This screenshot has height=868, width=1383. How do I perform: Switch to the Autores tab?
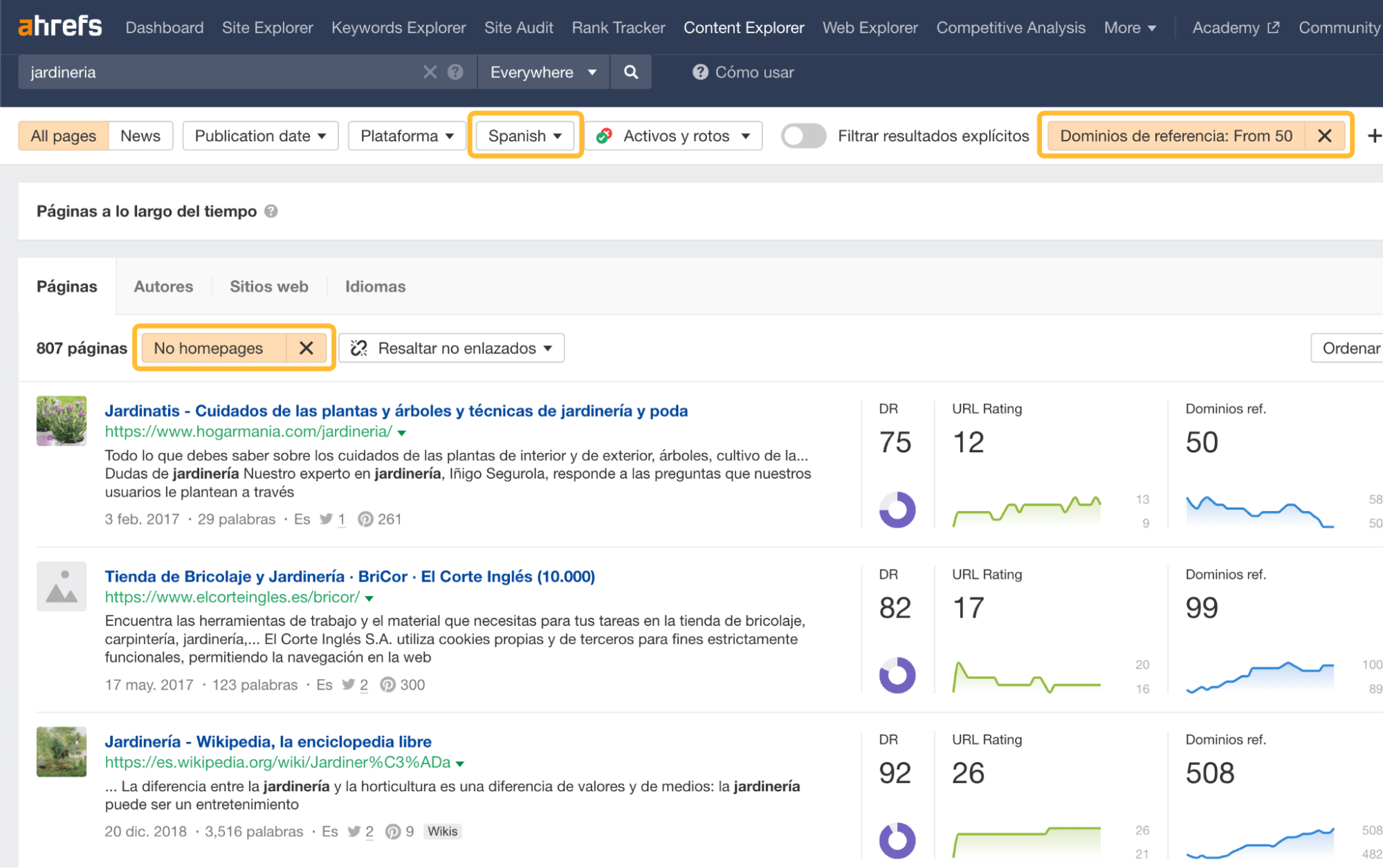[163, 286]
